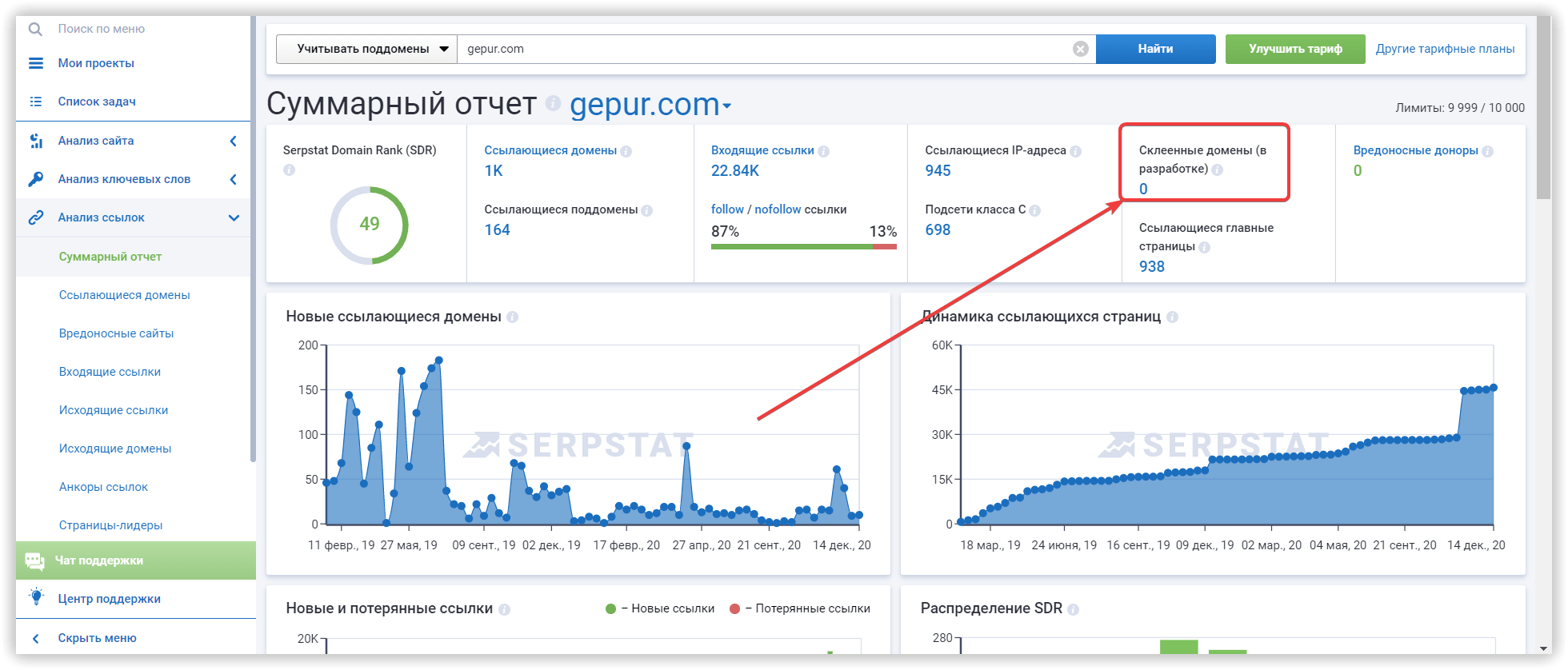Click the nofollow links link

tap(778, 209)
